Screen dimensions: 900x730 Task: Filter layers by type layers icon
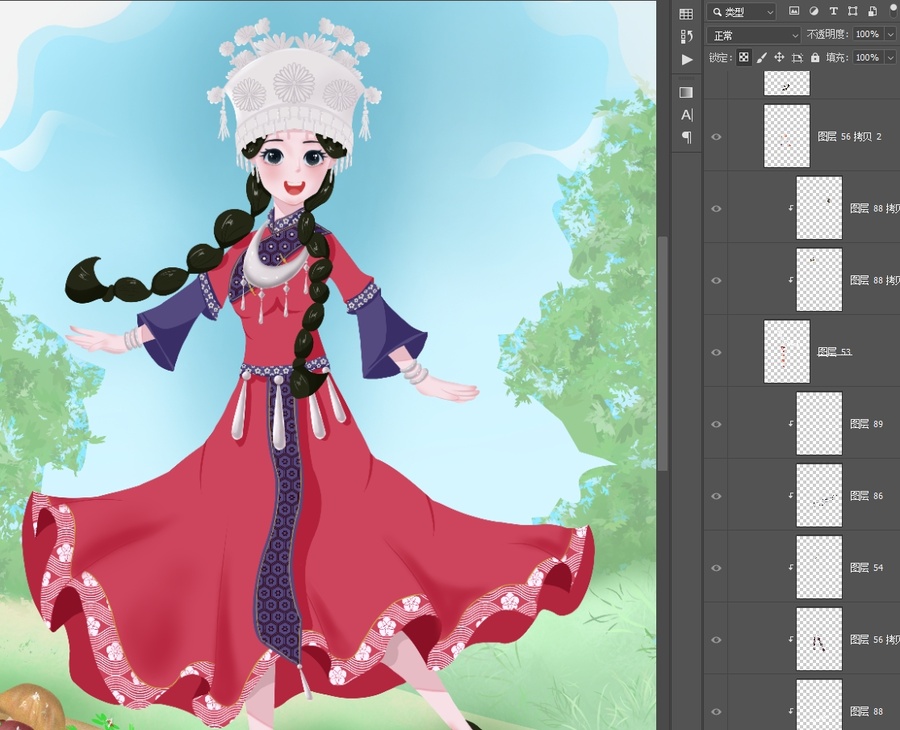coord(833,11)
